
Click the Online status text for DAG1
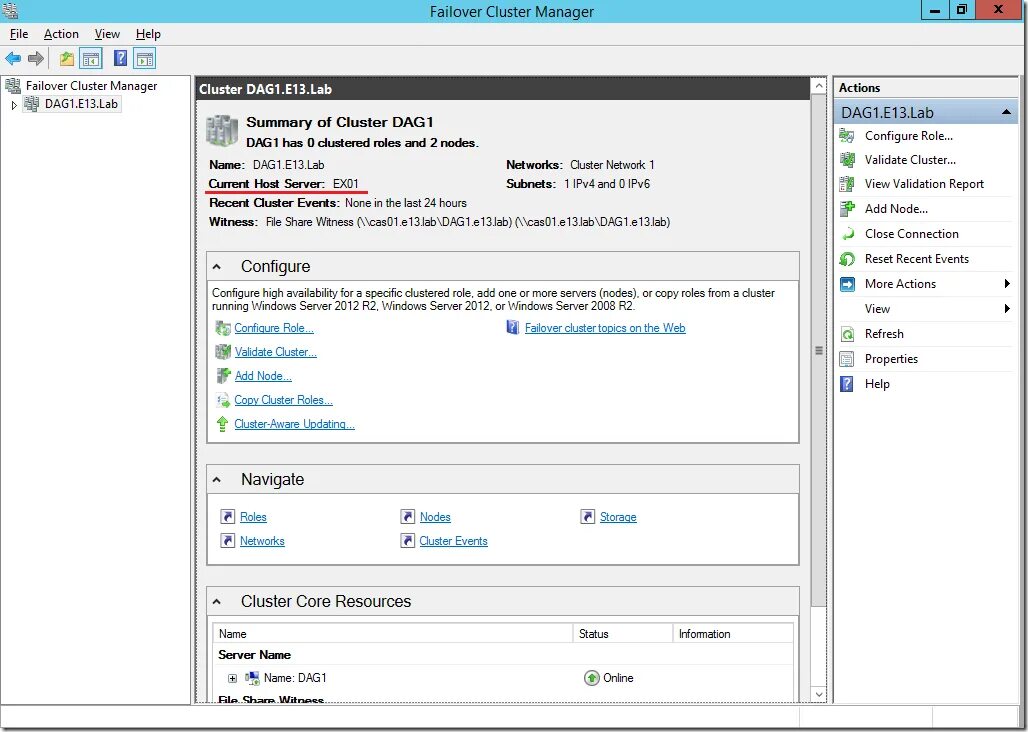pyautogui.click(x=618, y=678)
